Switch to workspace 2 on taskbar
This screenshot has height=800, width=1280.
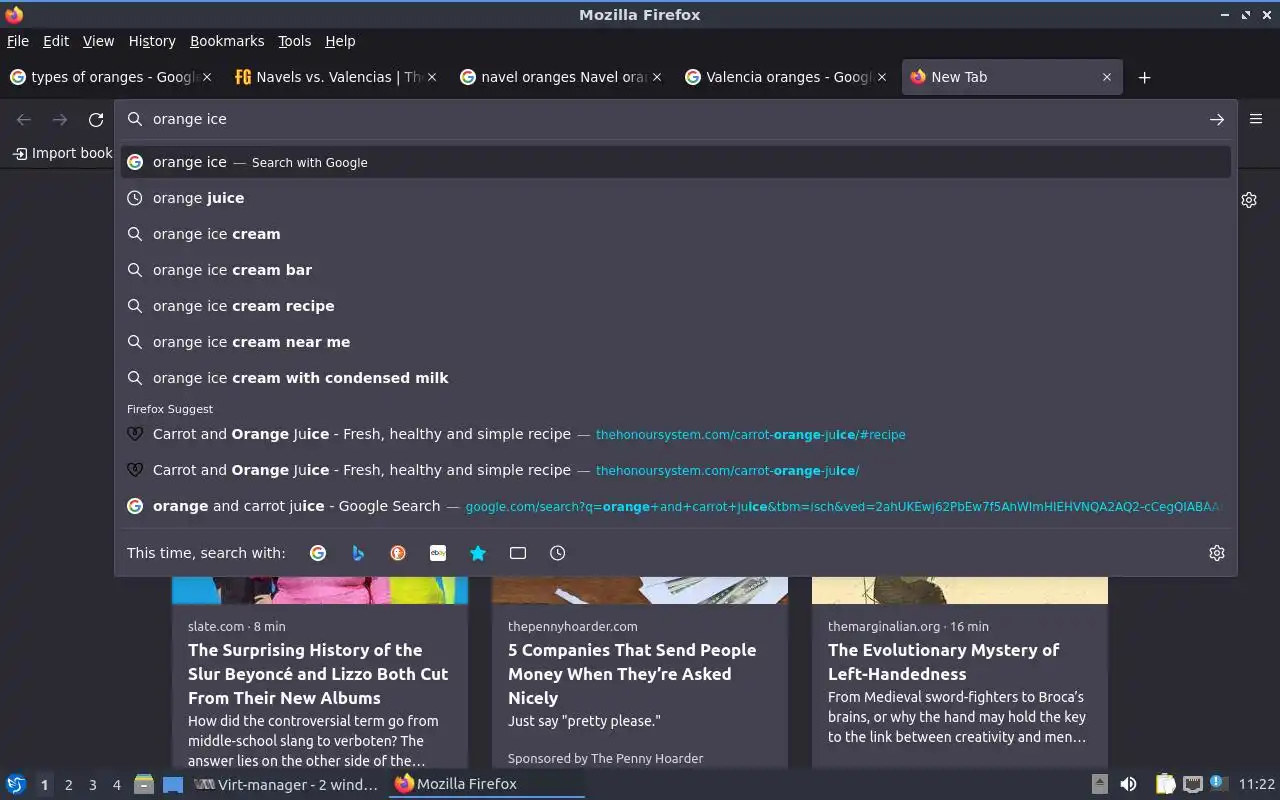(x=68, y=785)
